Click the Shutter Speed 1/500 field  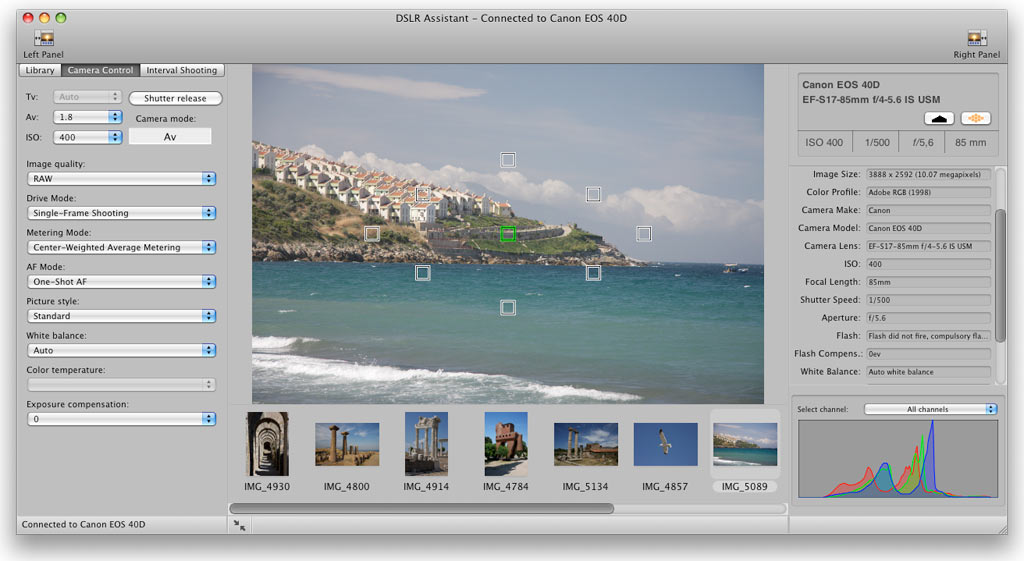(x=928, y=300)
